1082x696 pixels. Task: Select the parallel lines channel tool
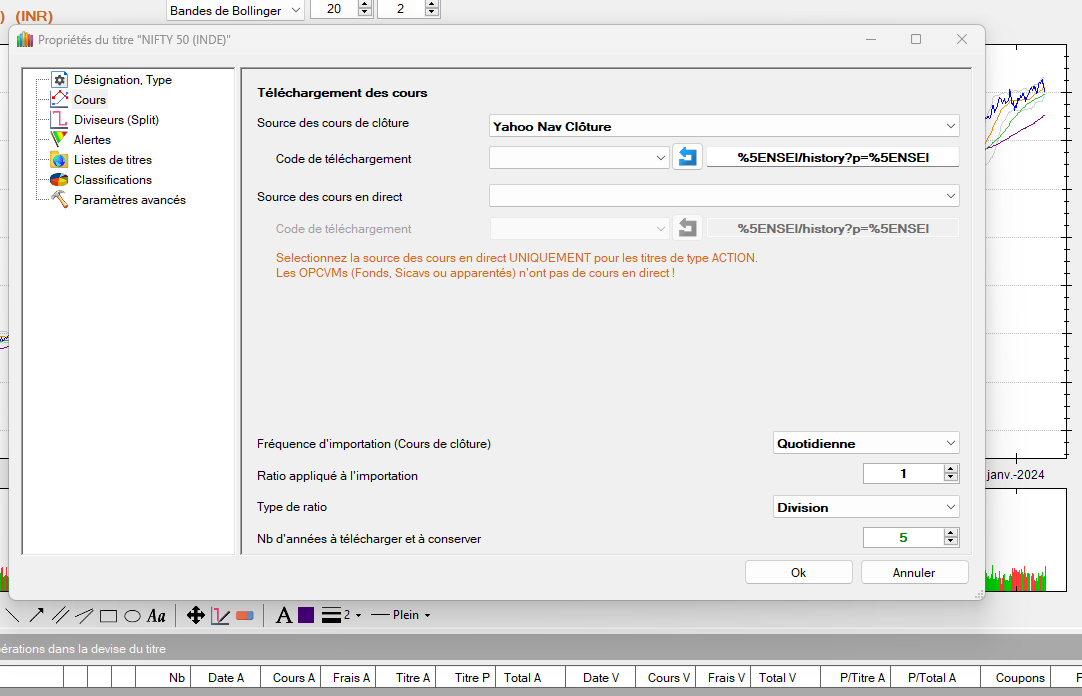coord(61,615)
